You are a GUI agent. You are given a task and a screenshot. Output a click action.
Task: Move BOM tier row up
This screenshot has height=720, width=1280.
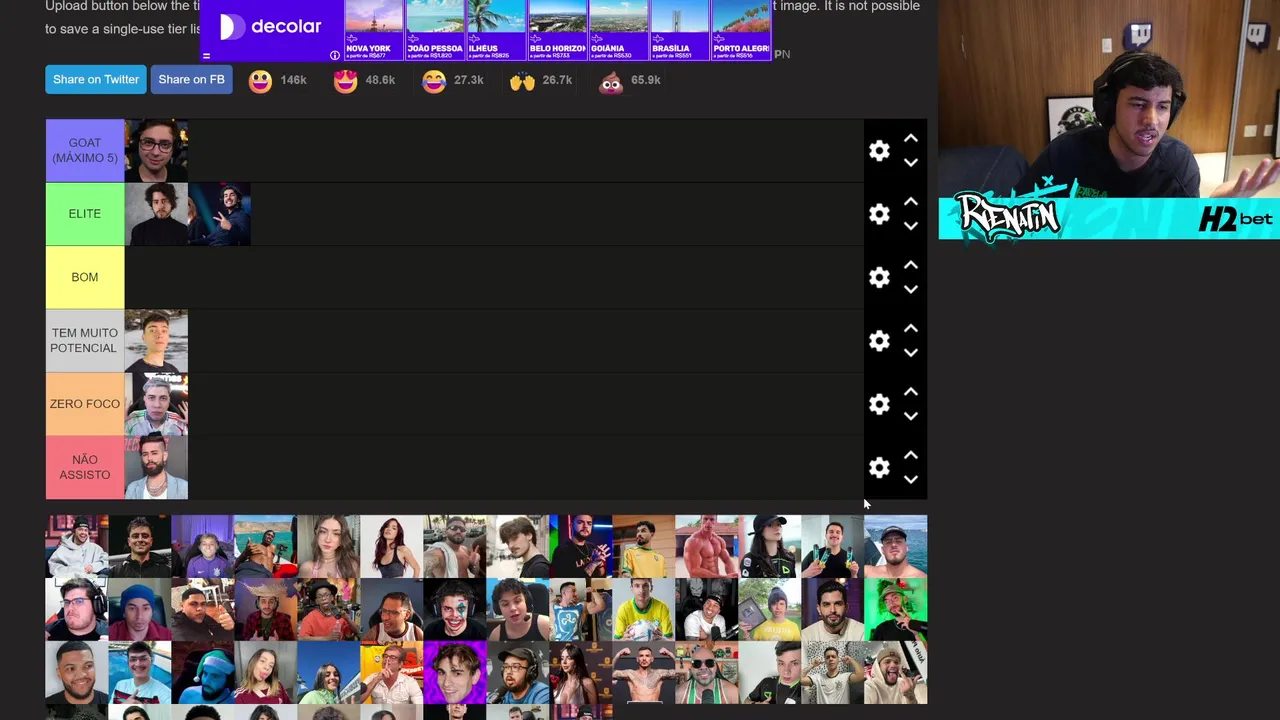911,265
